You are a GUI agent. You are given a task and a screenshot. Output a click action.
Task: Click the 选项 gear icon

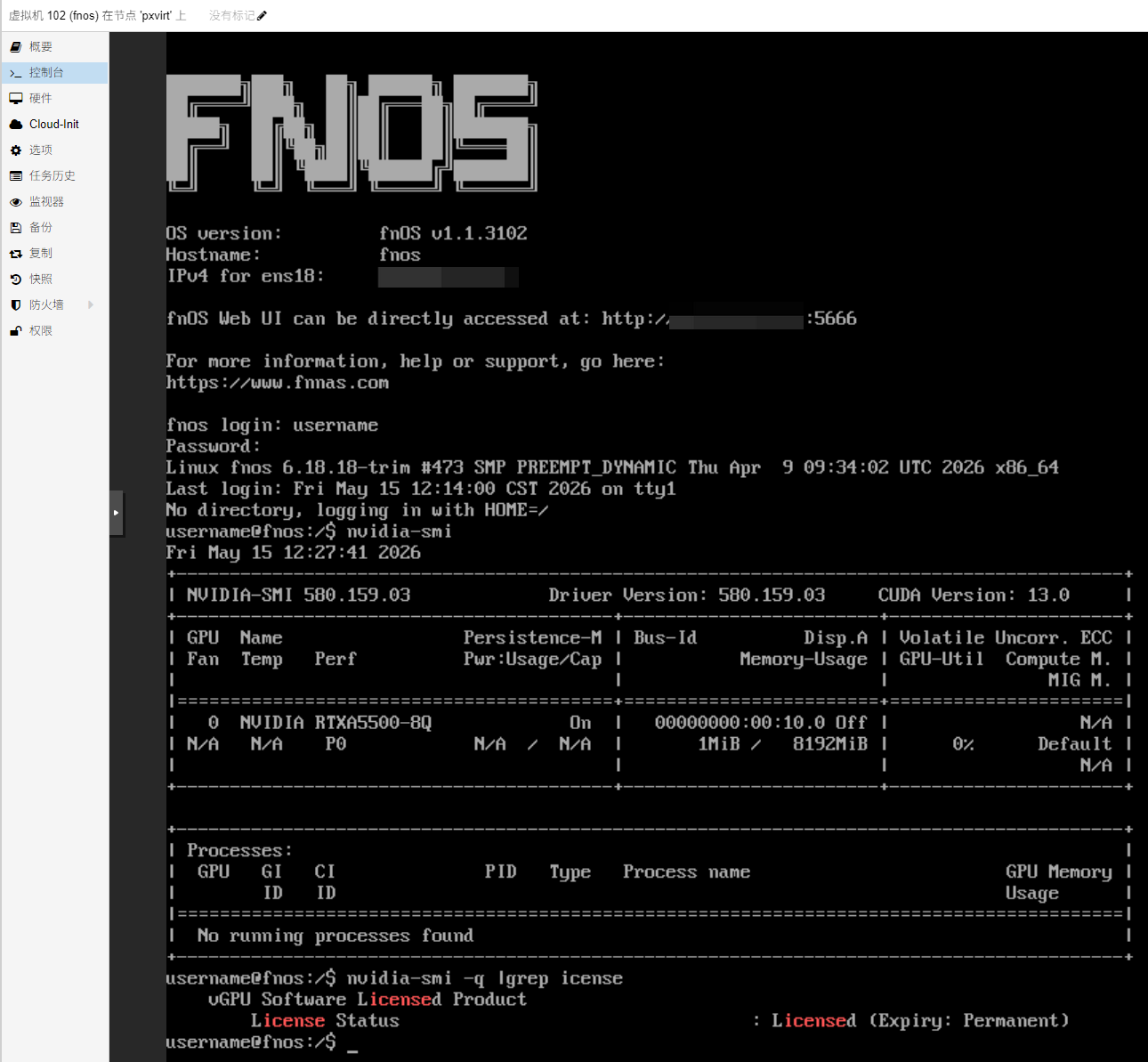pyautogui.click(x=16, y=150)
